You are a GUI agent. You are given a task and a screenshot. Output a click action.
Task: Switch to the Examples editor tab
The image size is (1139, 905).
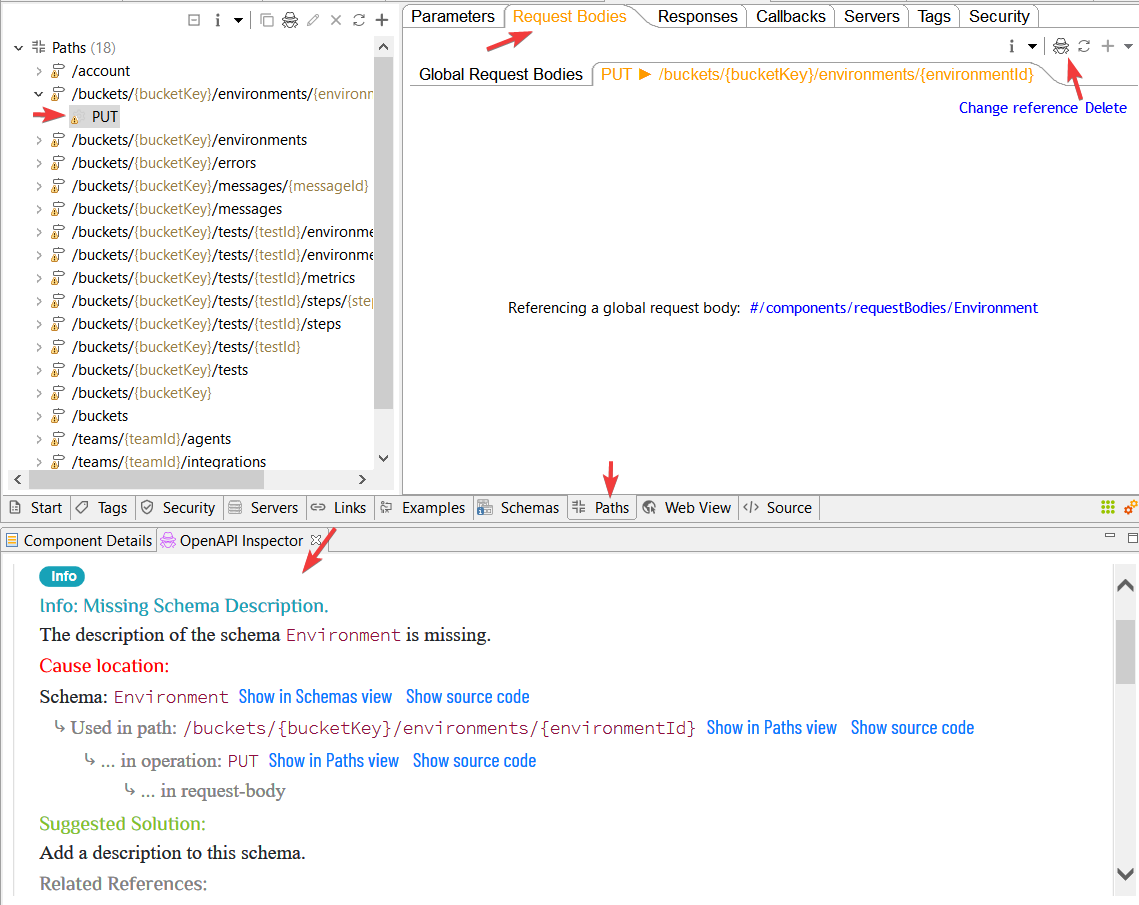(423, 508)
